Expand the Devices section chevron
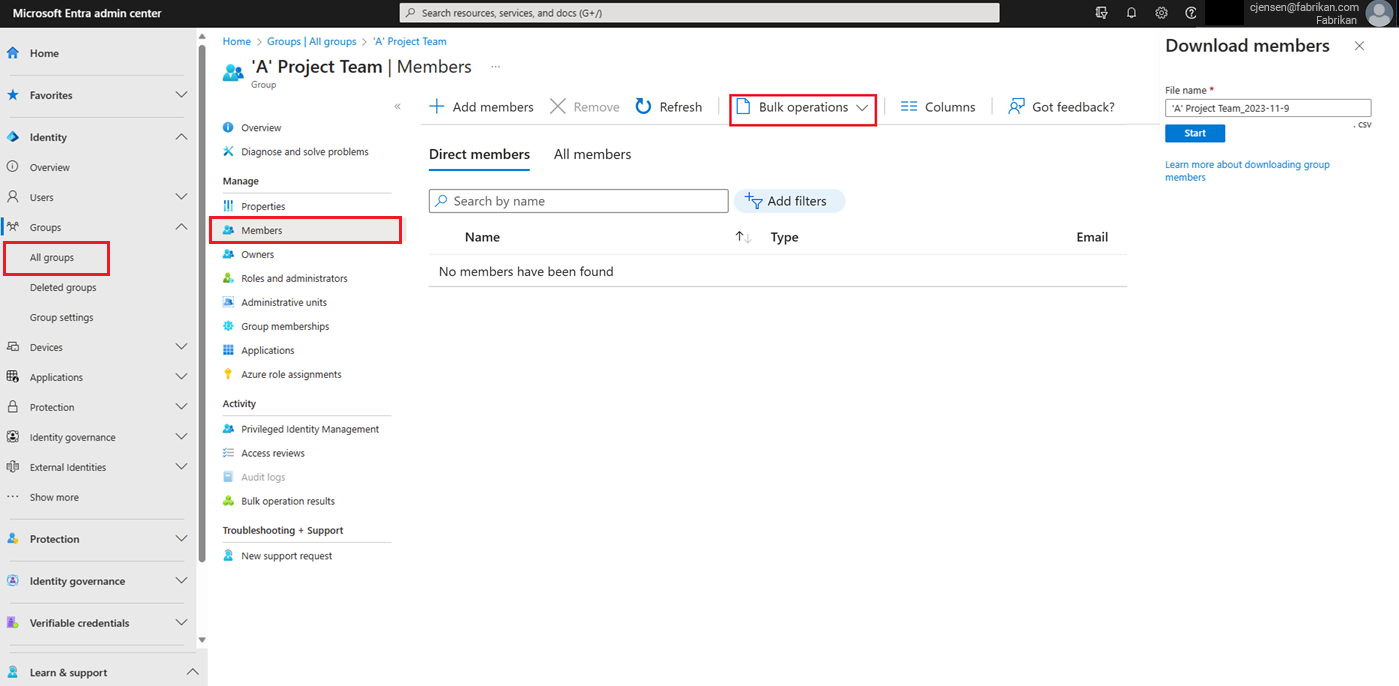The width and height of the screenshot is (1399, 686). coord(181,347)
